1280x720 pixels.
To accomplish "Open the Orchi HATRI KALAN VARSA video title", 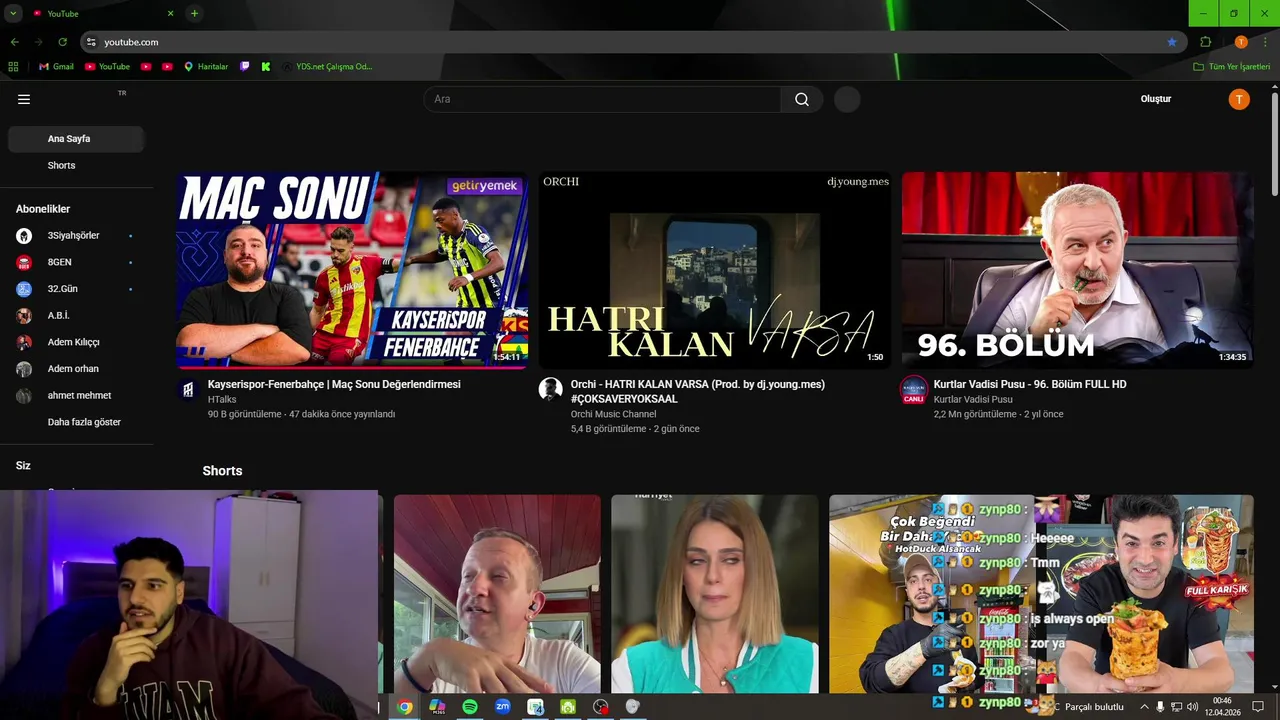I will click(x=697, y=391).
